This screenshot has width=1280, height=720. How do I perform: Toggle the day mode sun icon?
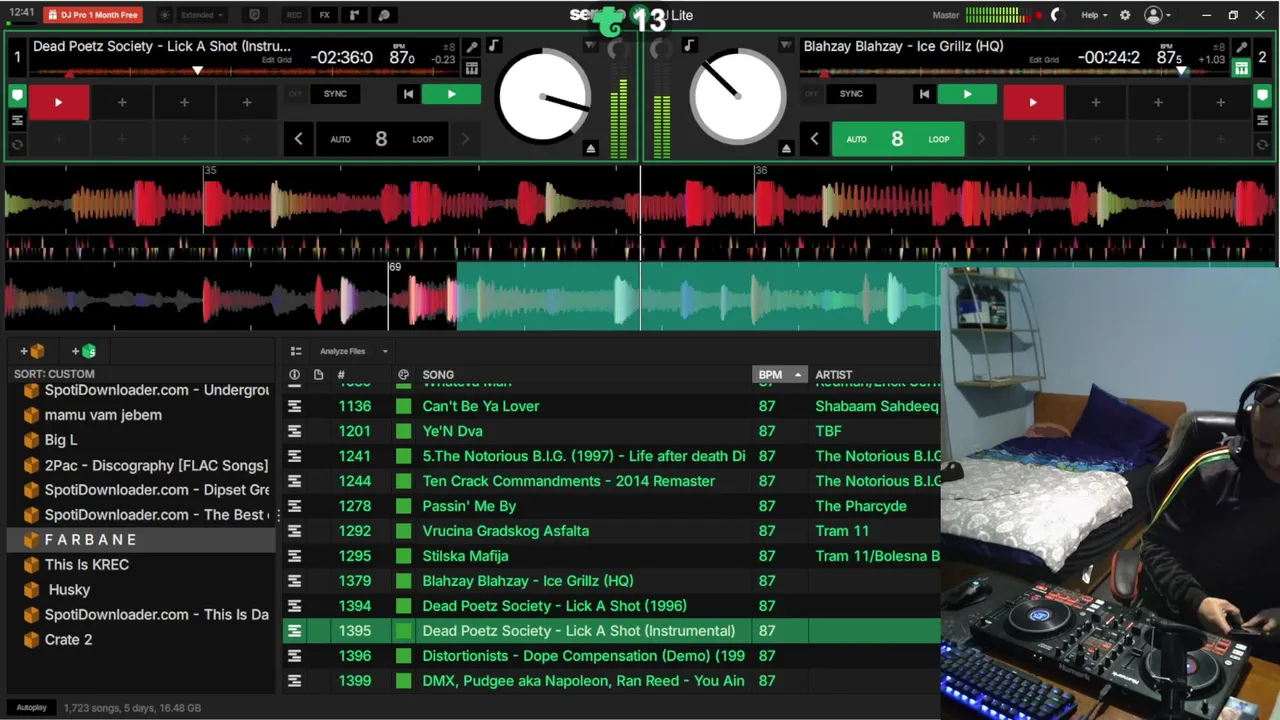165,15
